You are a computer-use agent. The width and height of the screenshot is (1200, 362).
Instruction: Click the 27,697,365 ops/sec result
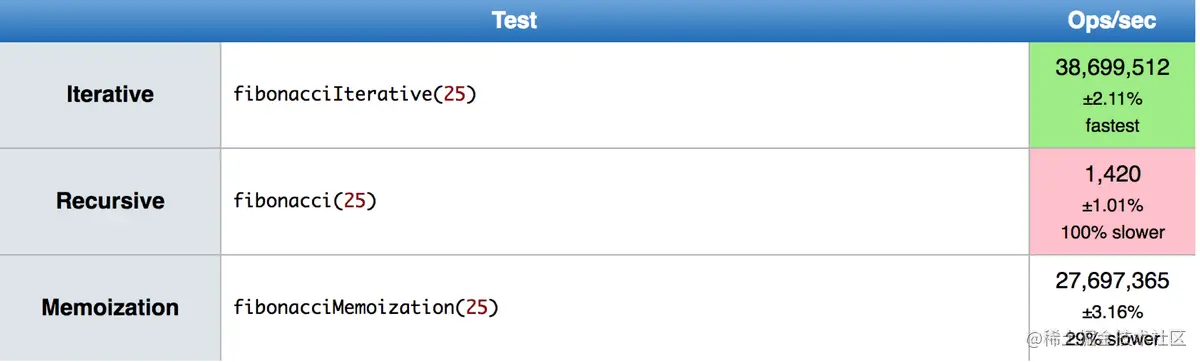coord(1112,281)
